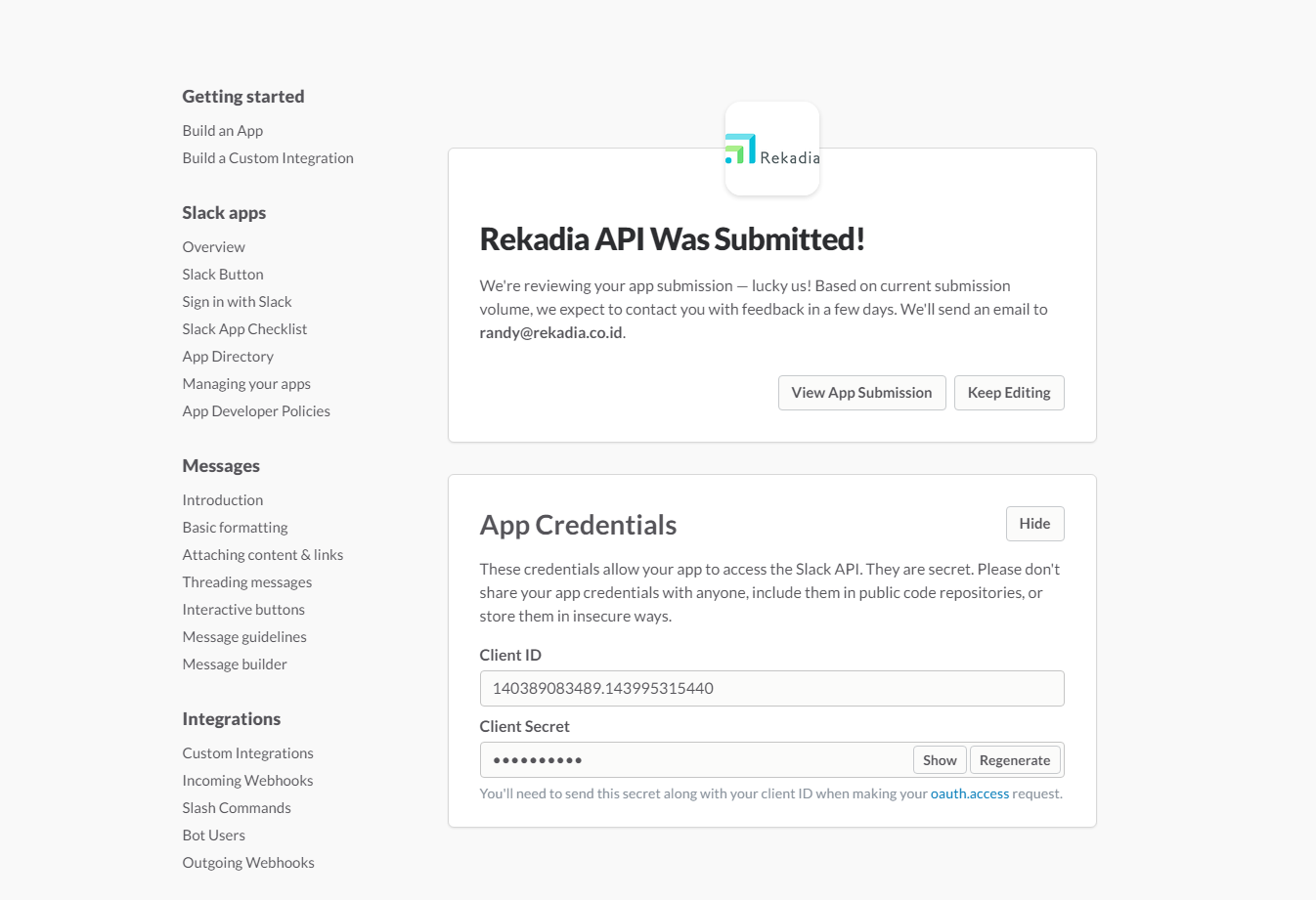The width and height of the screenshot is (1316, 900).
Task: Click the Keep Editing button
Action: point(1009,393)
